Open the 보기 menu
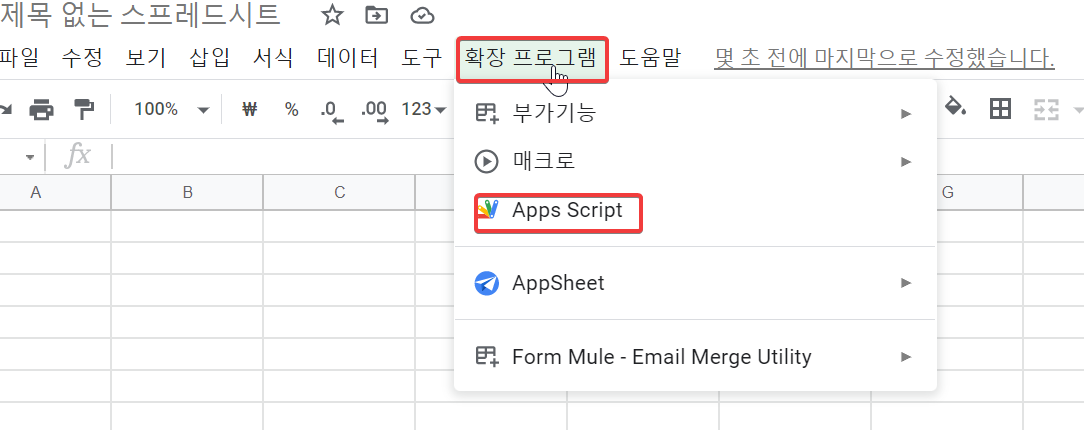This screenshot has width=1084, height=430. click(x=146, y=59)
